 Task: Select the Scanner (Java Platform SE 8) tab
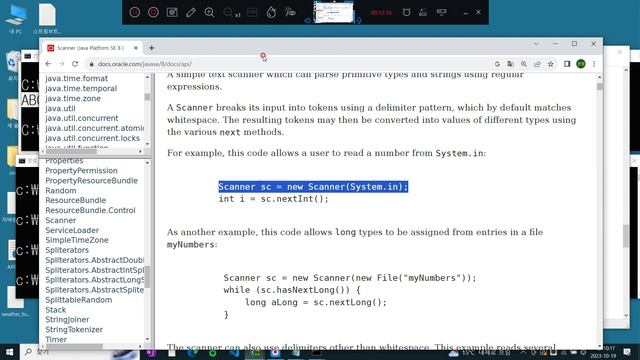pos(92,48)
